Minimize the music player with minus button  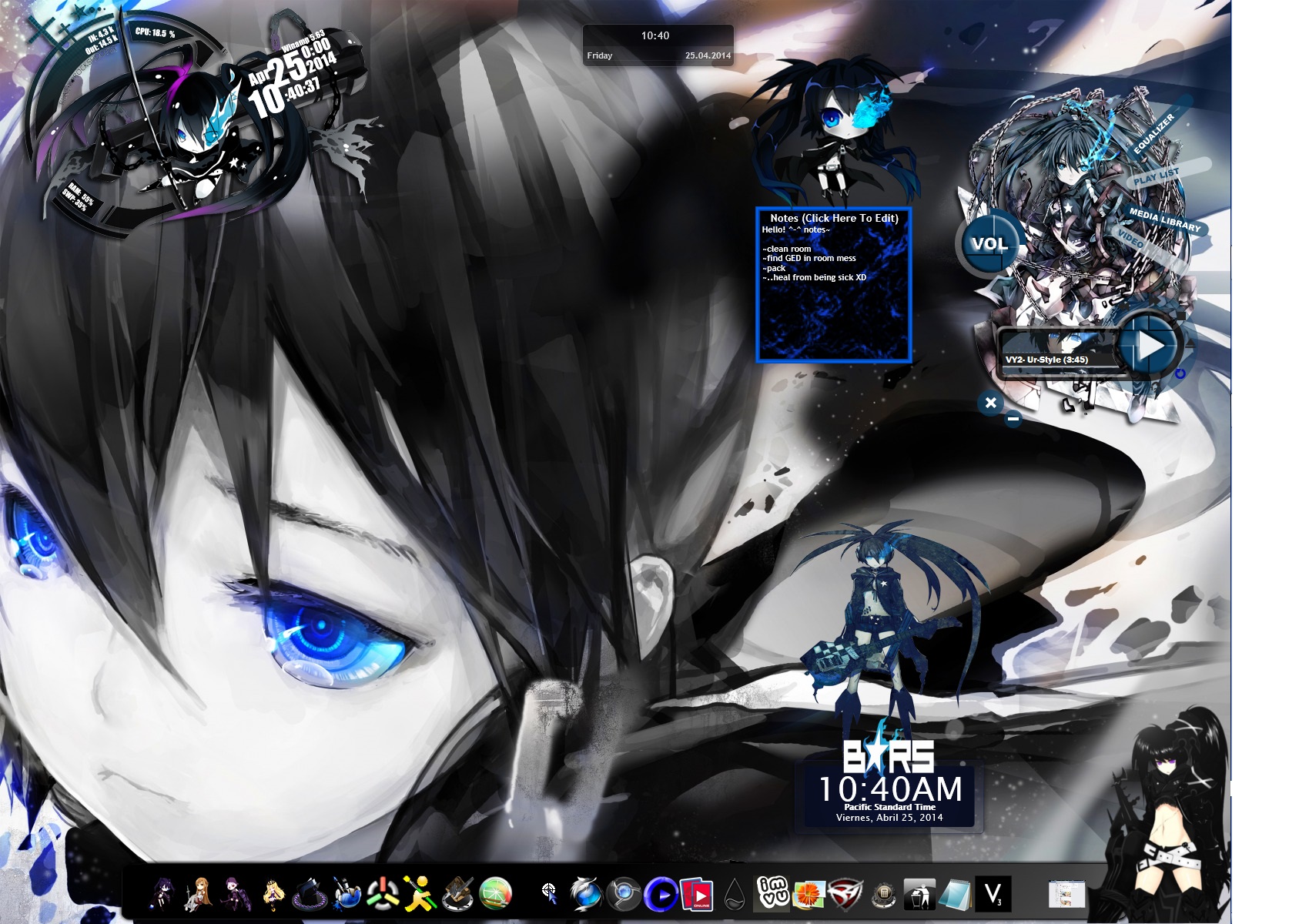[1013, 419]
